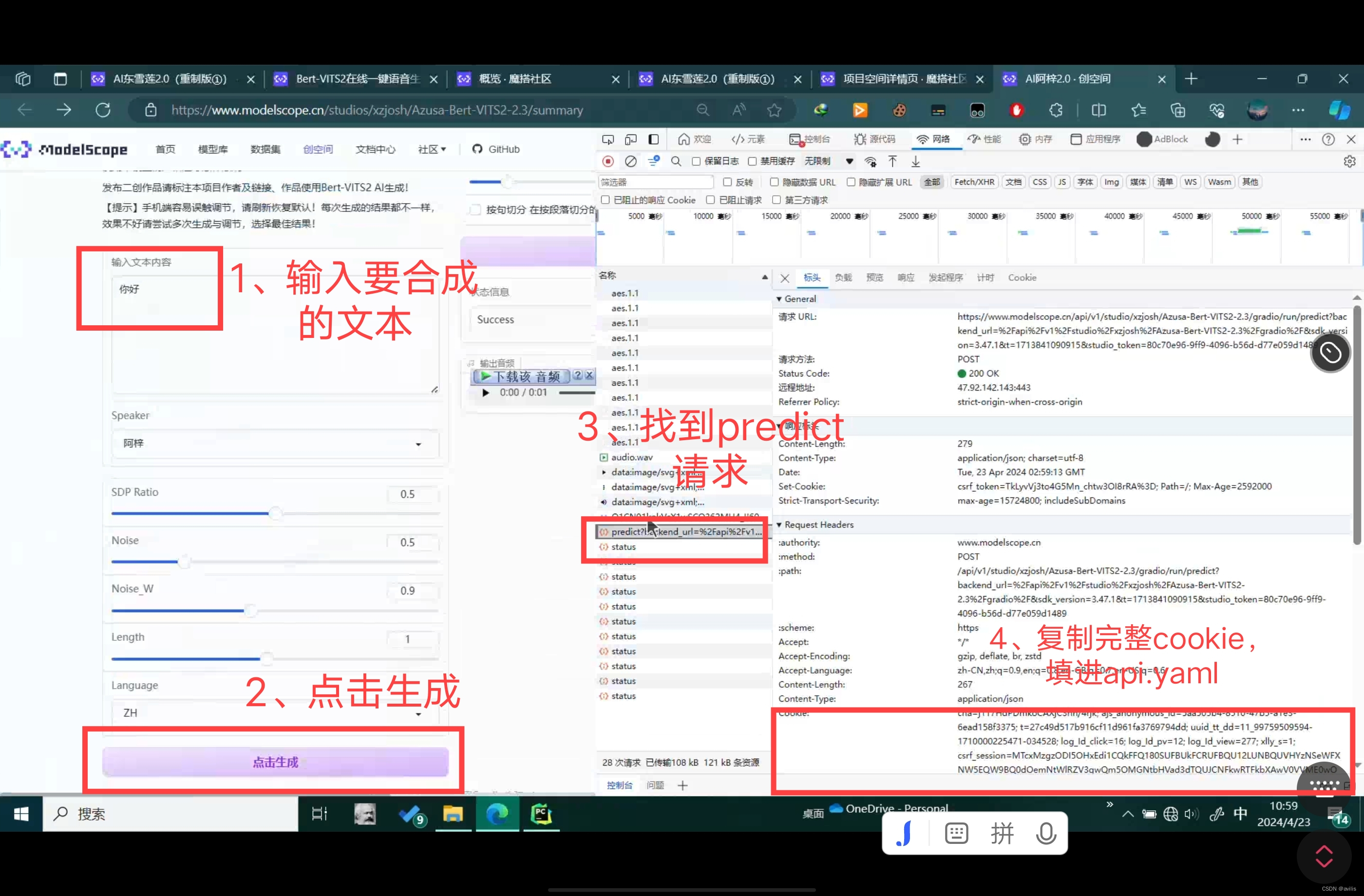This screenshot has width=1364, height=896.
Task: Click the 输入文本内容 text area
Action: [275, 334]
